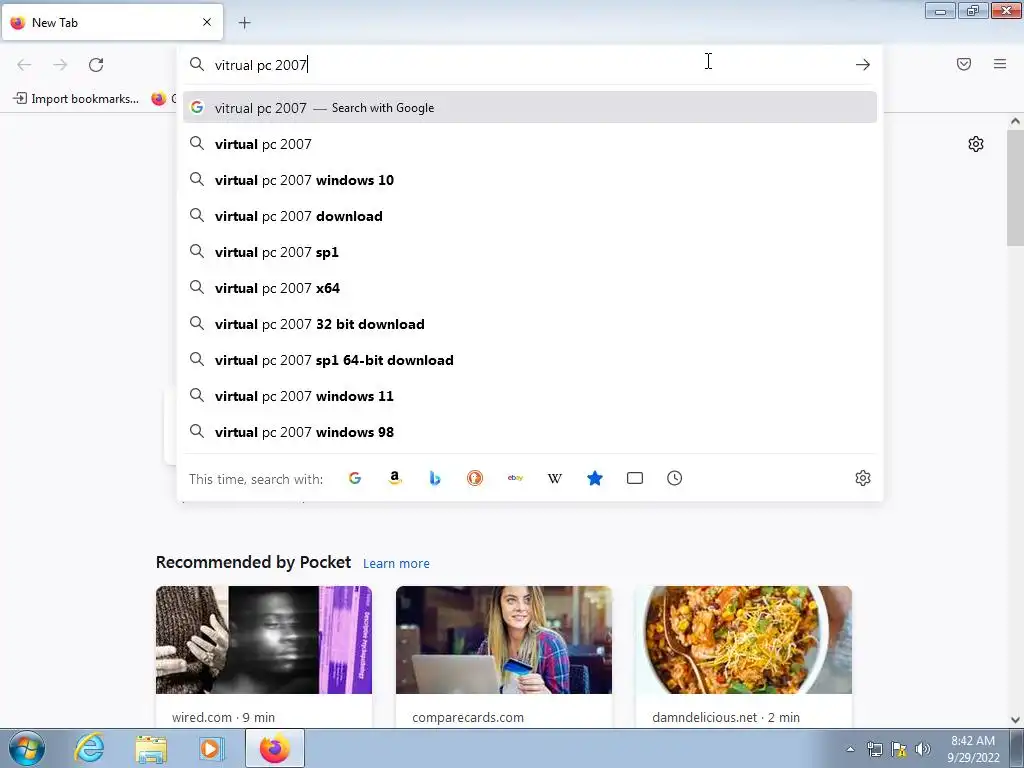Open Action Center flag icon
This screenshot has height=768, width=1024.
899,749
